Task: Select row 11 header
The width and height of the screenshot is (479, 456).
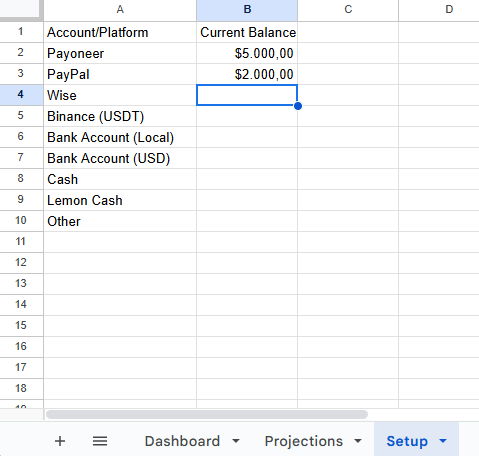Action: [21, 242]
